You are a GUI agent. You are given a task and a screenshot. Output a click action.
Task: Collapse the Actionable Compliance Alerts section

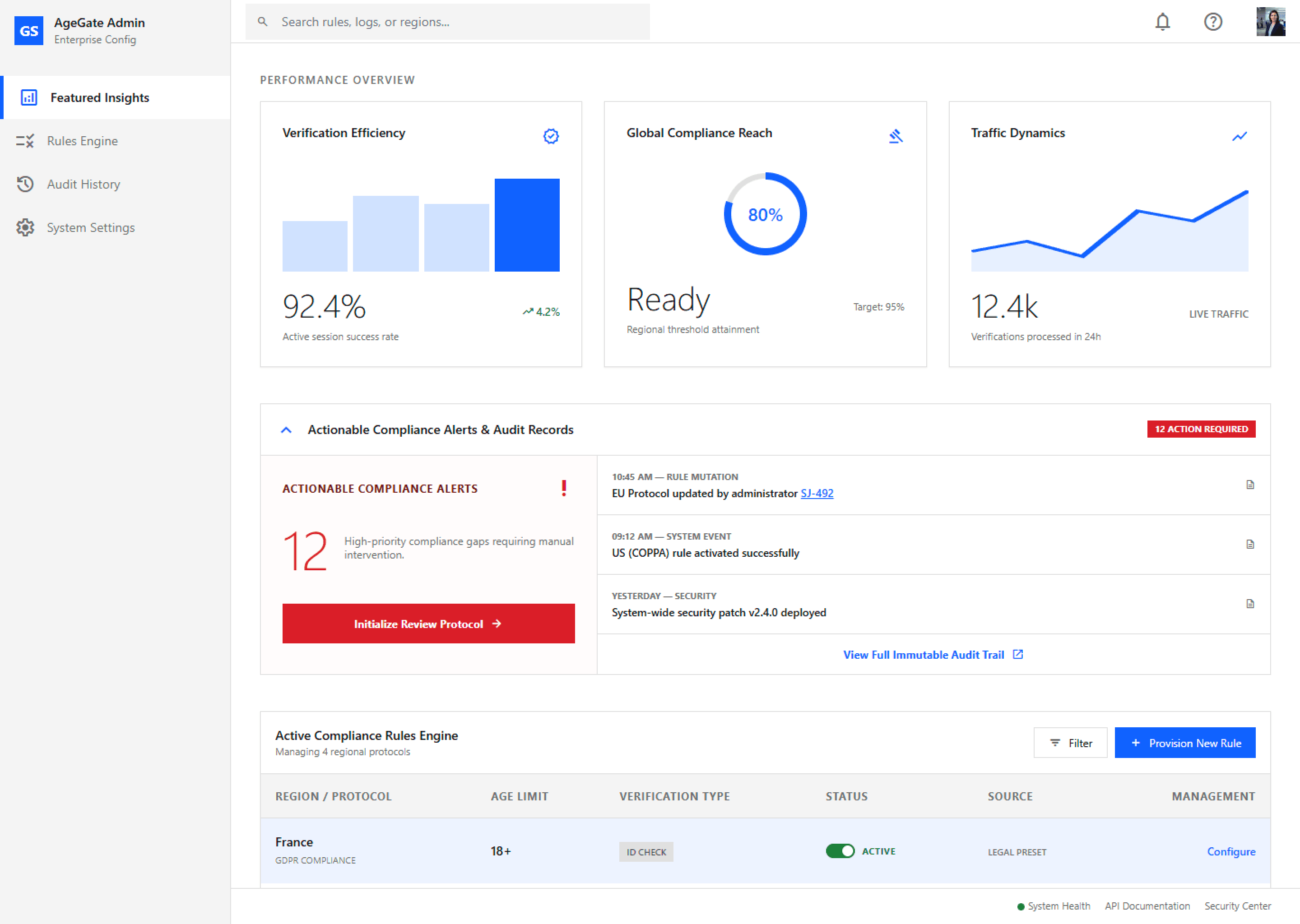click(286, 430)
